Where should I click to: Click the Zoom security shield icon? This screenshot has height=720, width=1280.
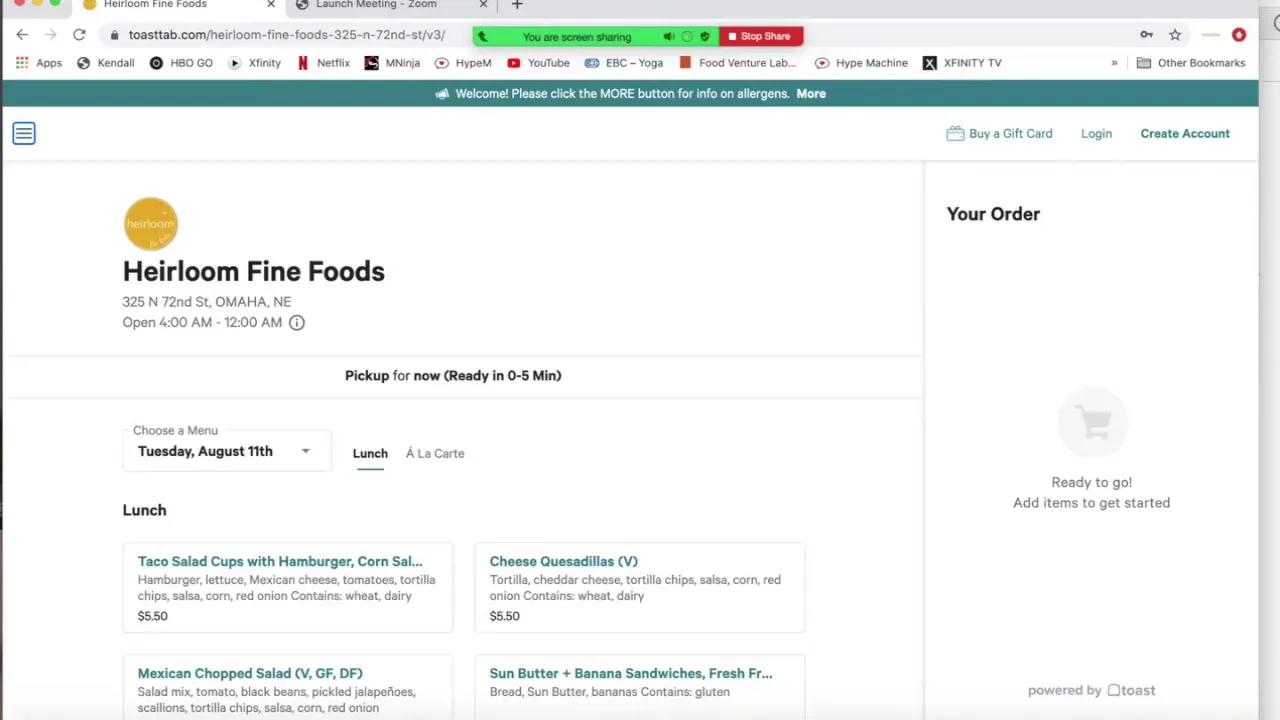(x=705, y=37)
